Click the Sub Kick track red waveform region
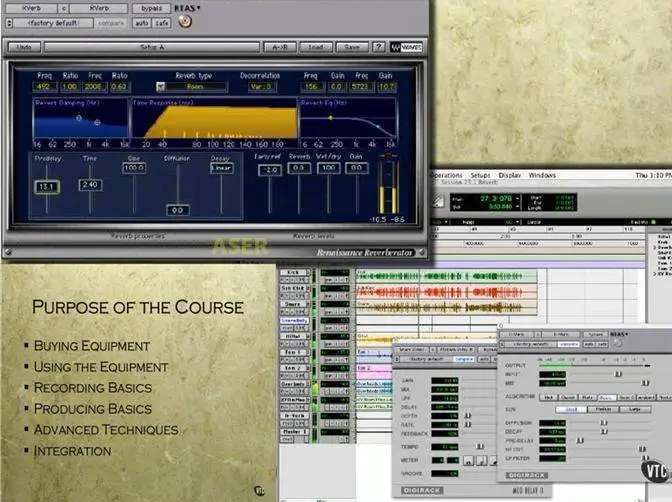672x502 pixels. [446, 292]
